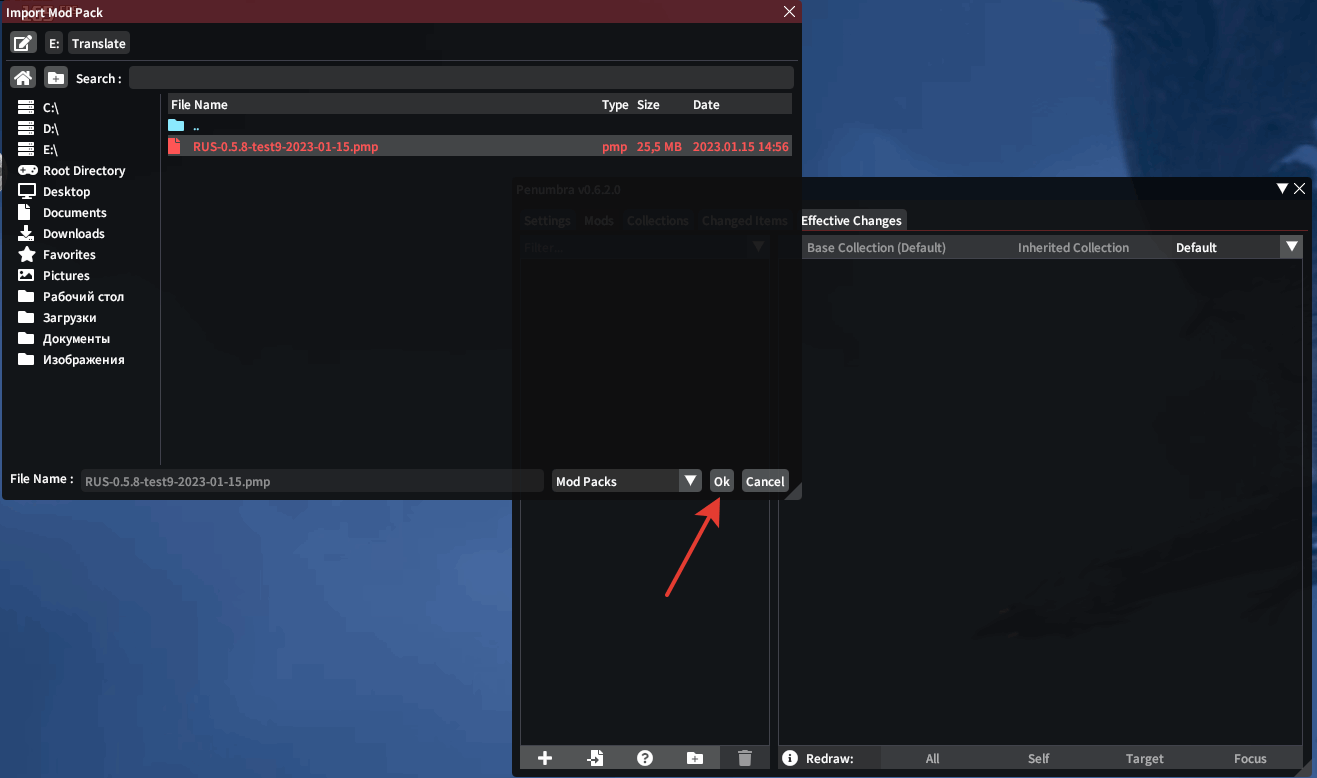
Task: Click the new folder icon in Penumbra's bottom bar
Action: [695, 758]
